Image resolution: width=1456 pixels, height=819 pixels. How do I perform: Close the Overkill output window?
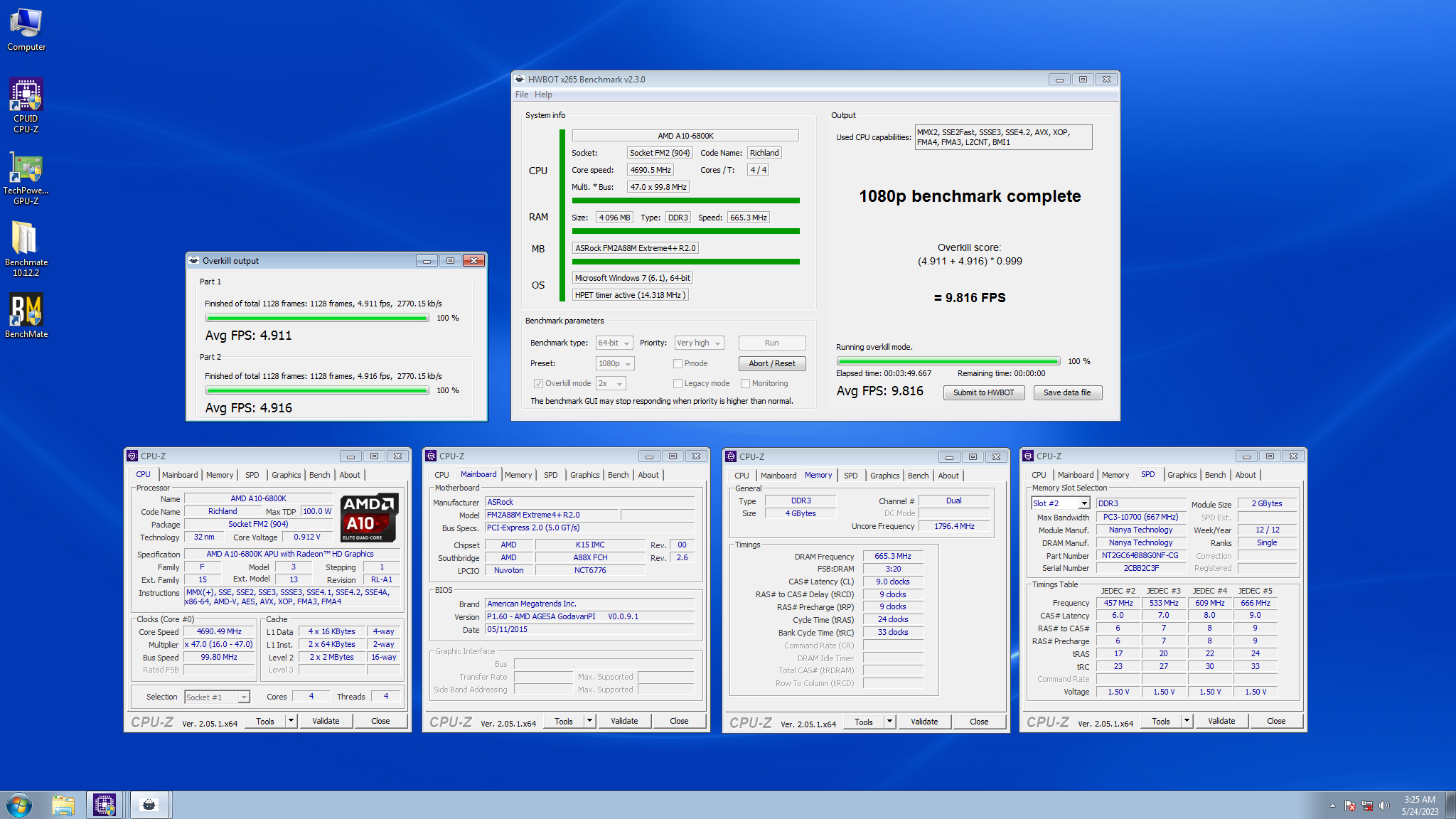pyautogui.click(x=473, y=261)
